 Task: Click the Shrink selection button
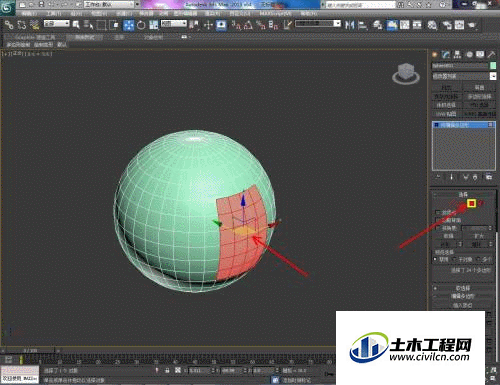[x=448, y=236]
